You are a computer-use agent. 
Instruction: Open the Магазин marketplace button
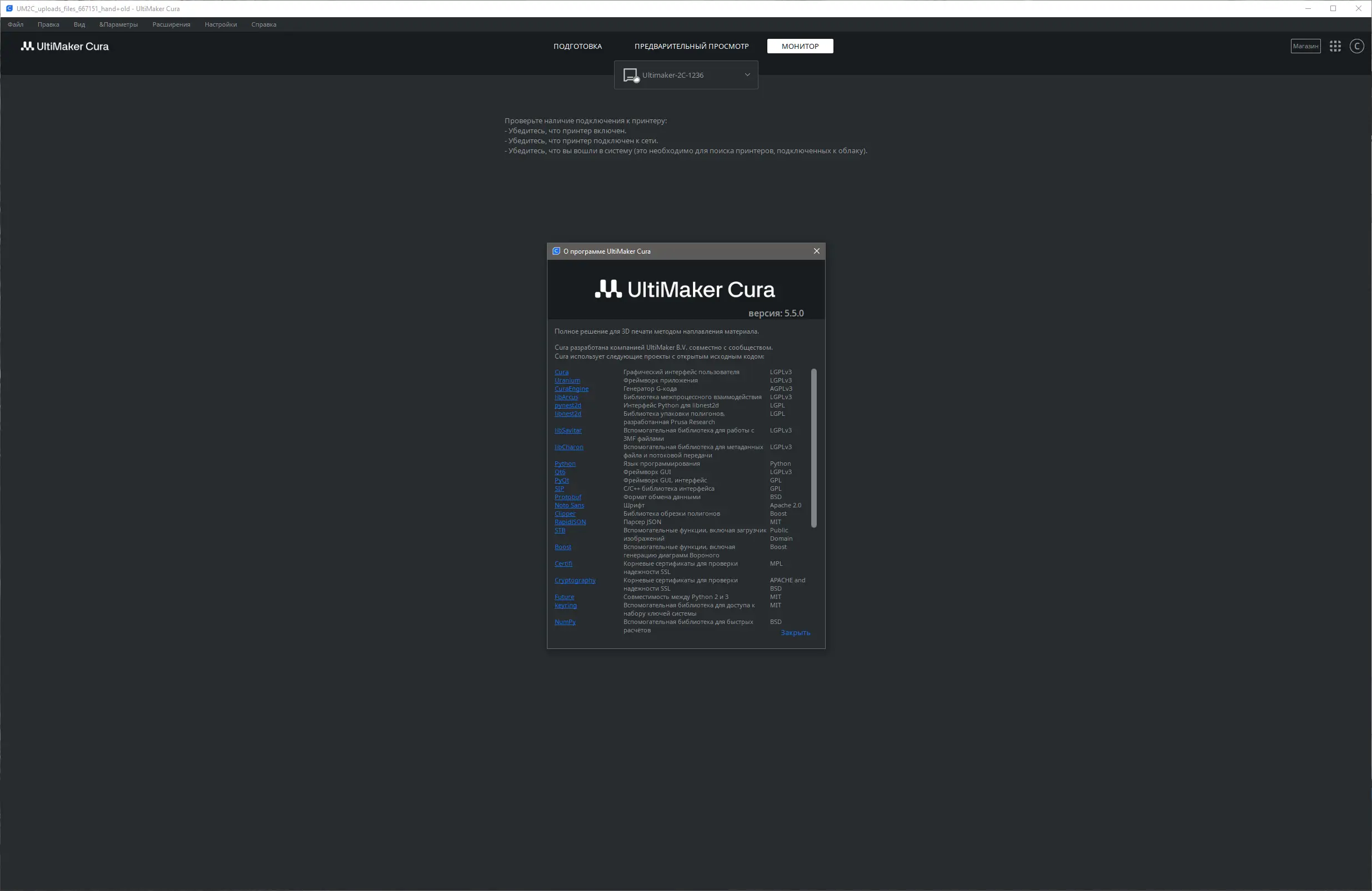click(x=1305, y=46)
